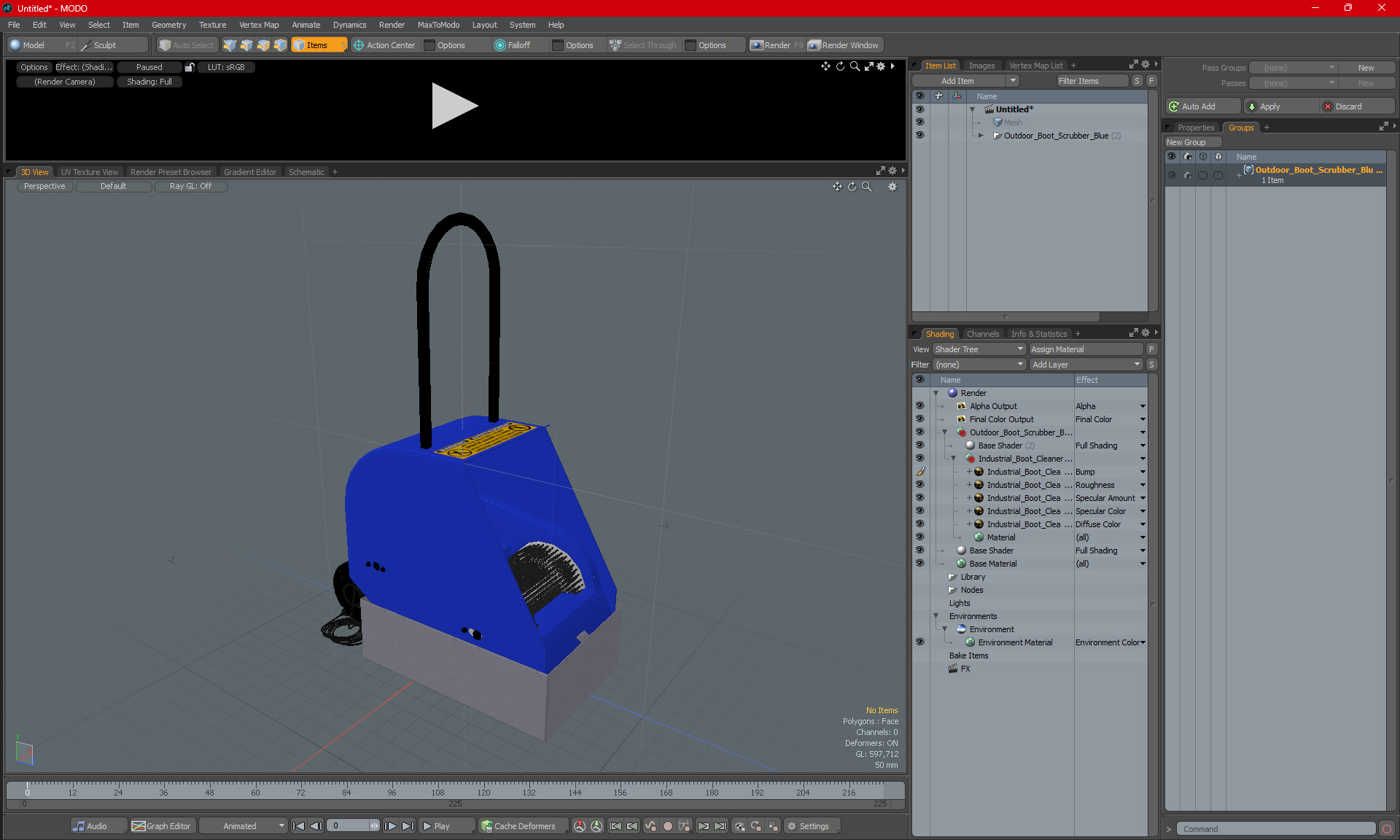Open the Bump effect dropdown
The height and width of the screenshot is (840, 1400).
tap(1143, 472)
